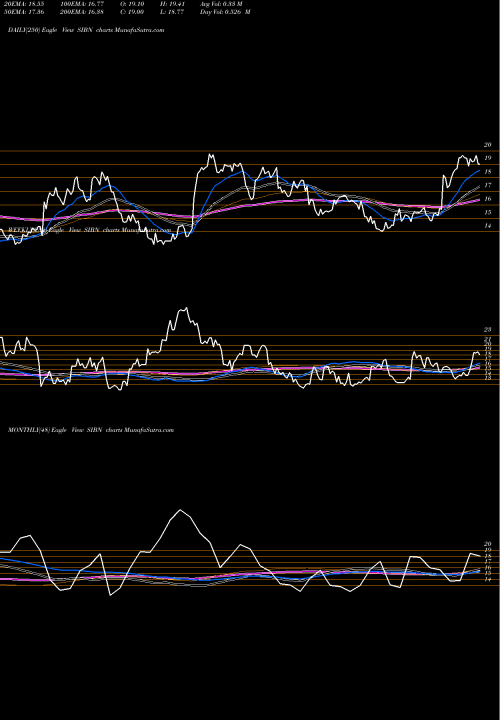Click the 20EMA value readout

click(24, 4)
